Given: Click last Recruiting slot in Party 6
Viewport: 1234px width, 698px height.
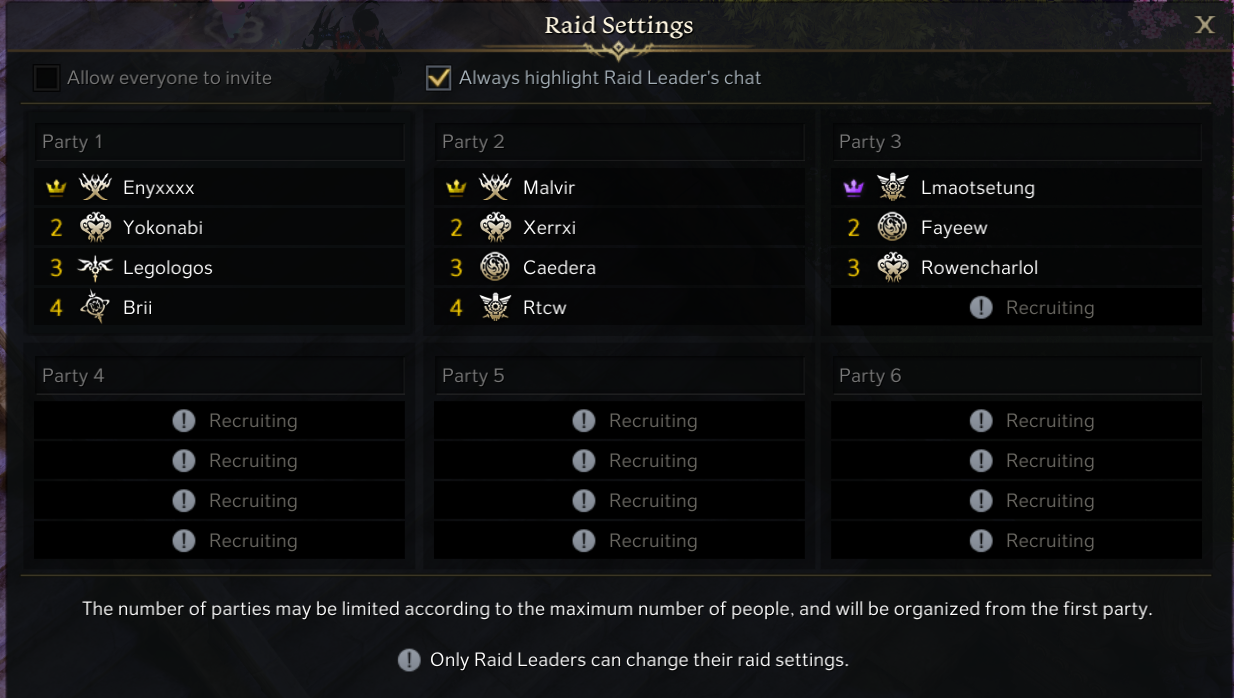Looking at the screenshot, I should 1016,541.
